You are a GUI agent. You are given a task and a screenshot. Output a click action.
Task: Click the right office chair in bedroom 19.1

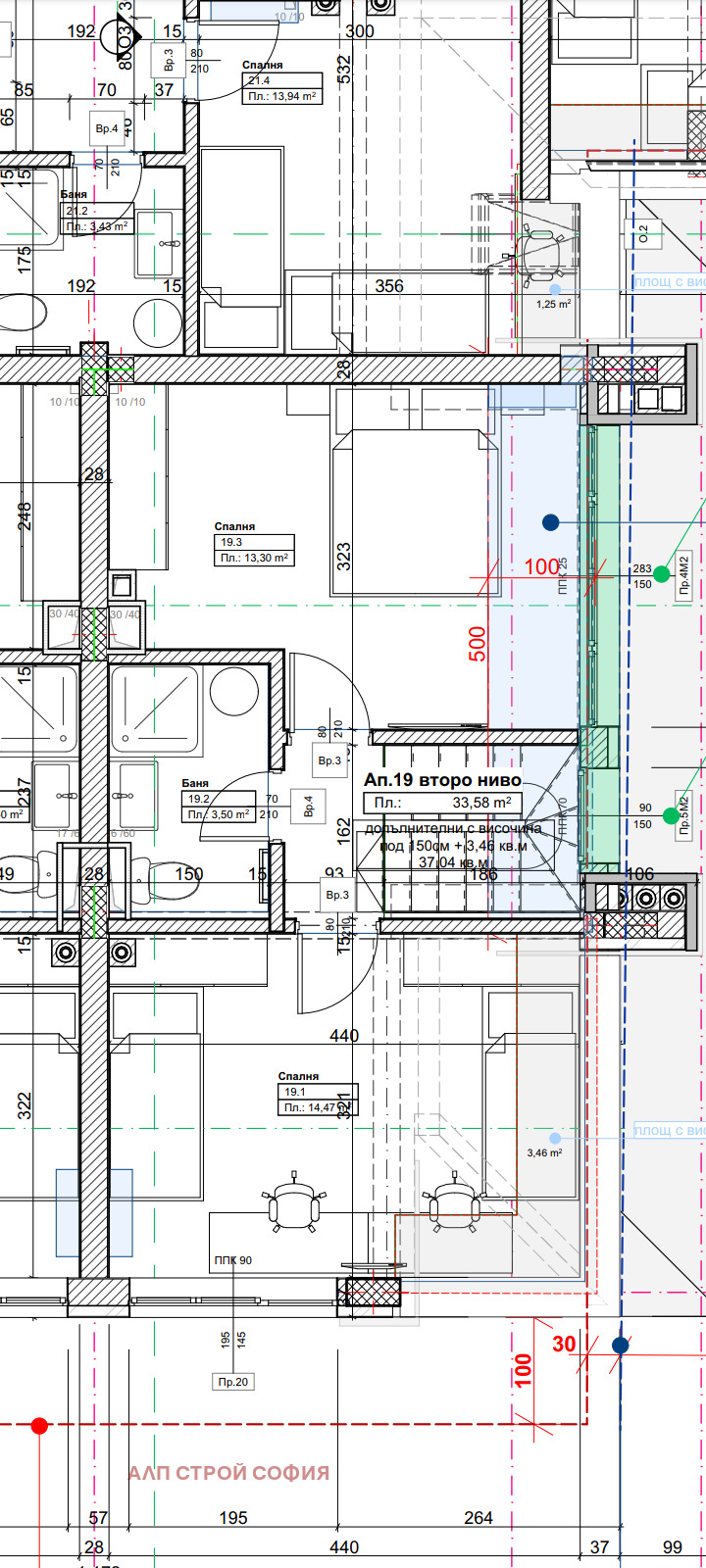451,1200
